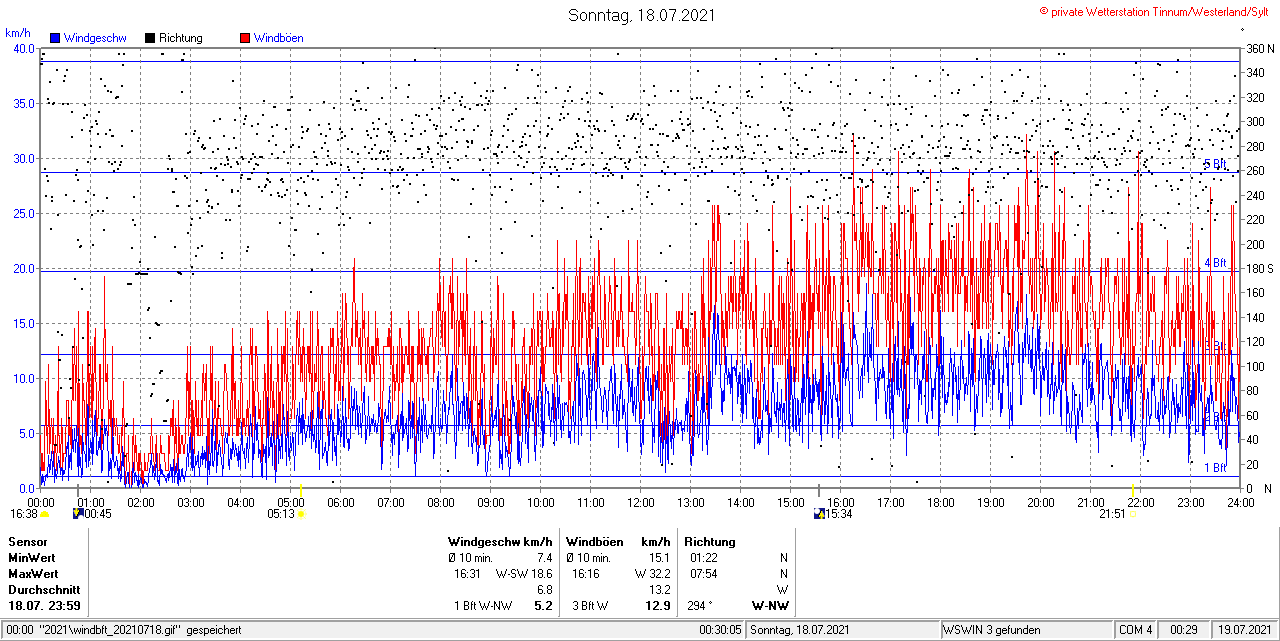Click the km/h axis unit label
1280x641 pixels.
(18, 33)
